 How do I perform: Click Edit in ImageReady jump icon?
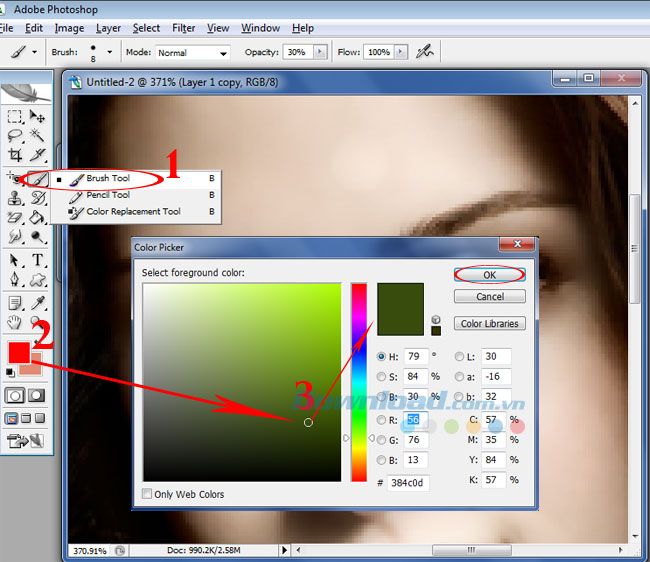pyautogui.click(x=25, y=441)
